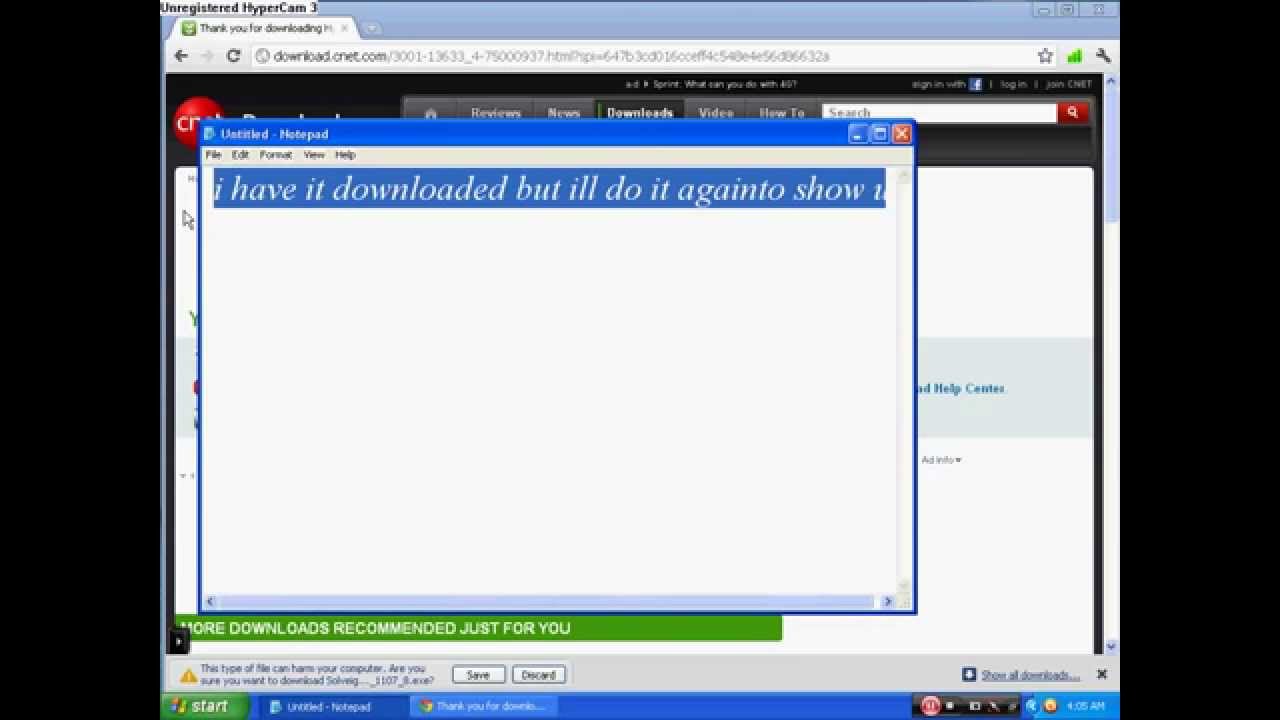Click Notepad horizontal scrollbar right arrow
Viewport: 1280px width, 720px height.
(x=887, y=601)
